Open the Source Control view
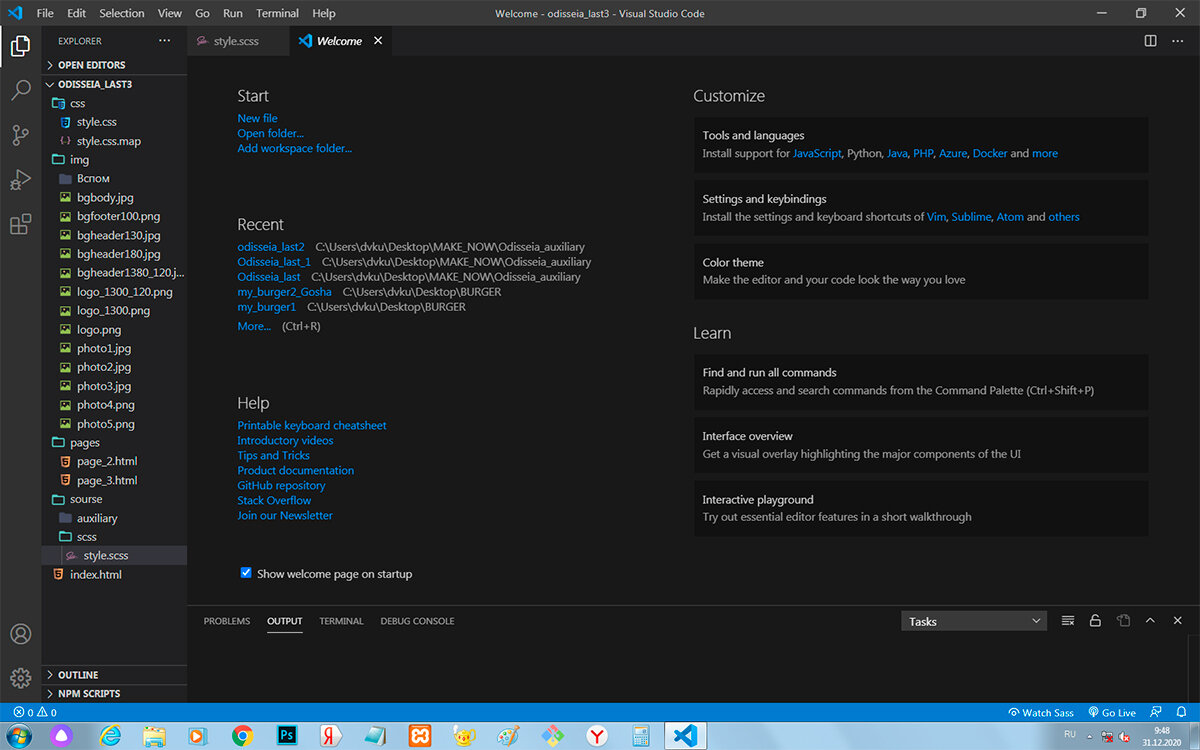This screenshot has width=1200, height=750. point(21,134)
